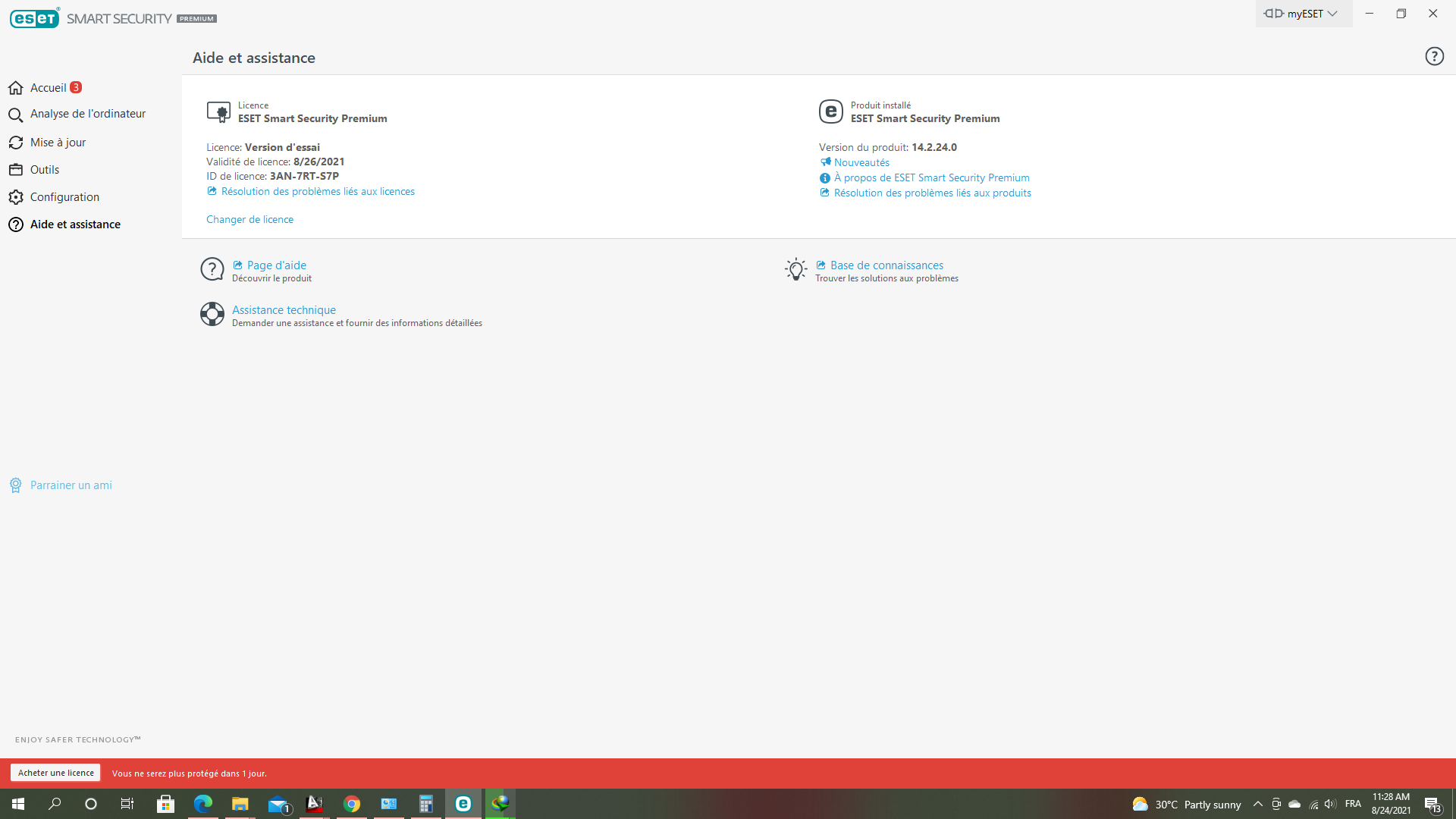Open Cortana from the taskbar

pyautogui.click(x=91, y=804)
